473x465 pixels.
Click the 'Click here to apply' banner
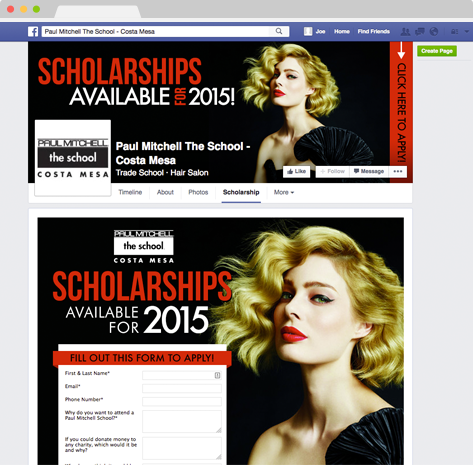401,112
